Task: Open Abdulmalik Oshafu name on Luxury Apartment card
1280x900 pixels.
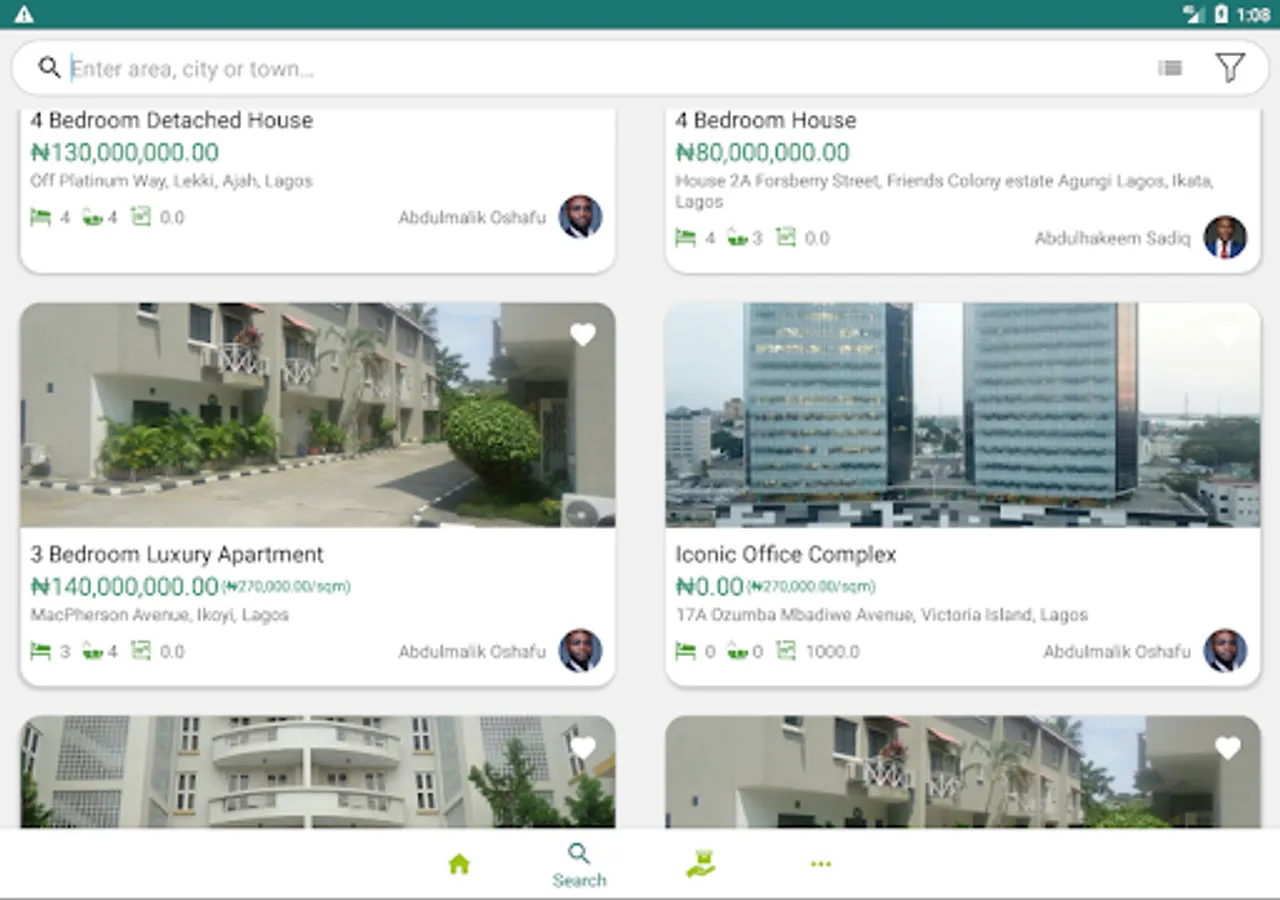Action: [472, 651]
